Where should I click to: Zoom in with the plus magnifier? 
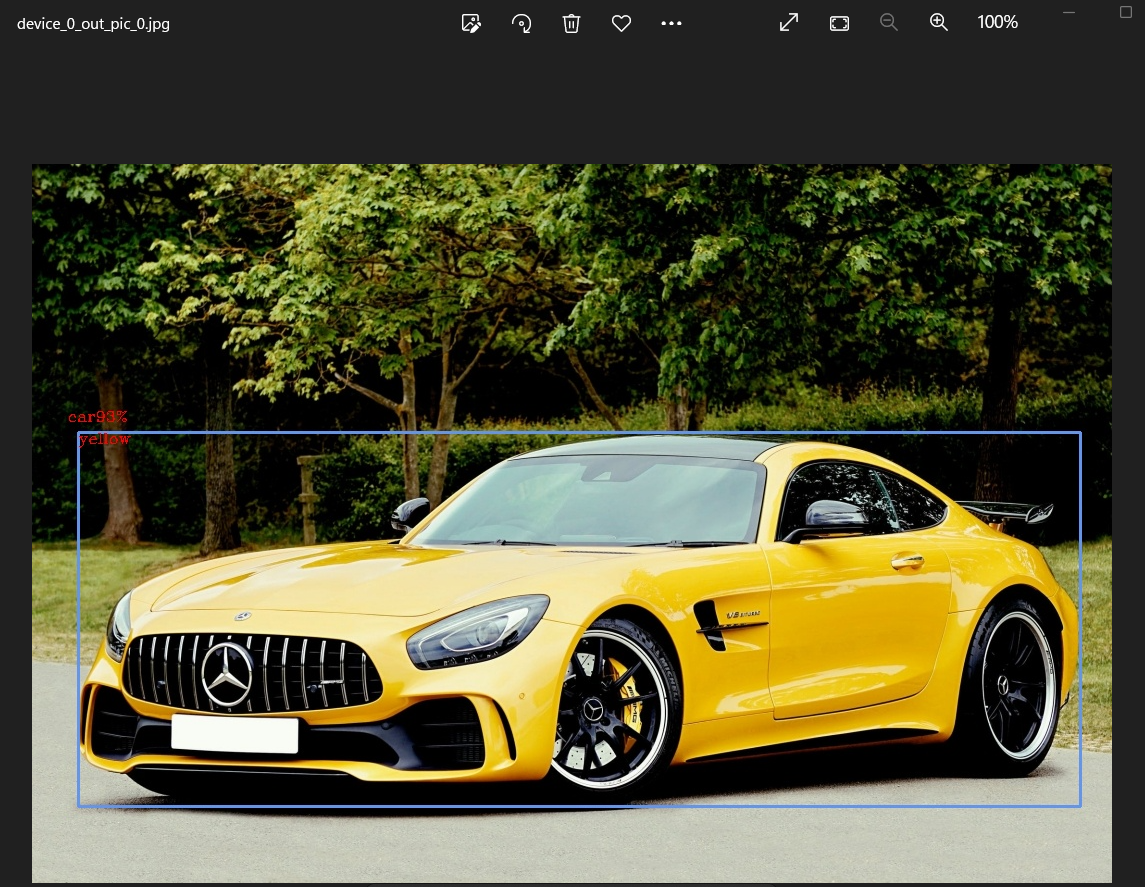(x=938, y=23)
